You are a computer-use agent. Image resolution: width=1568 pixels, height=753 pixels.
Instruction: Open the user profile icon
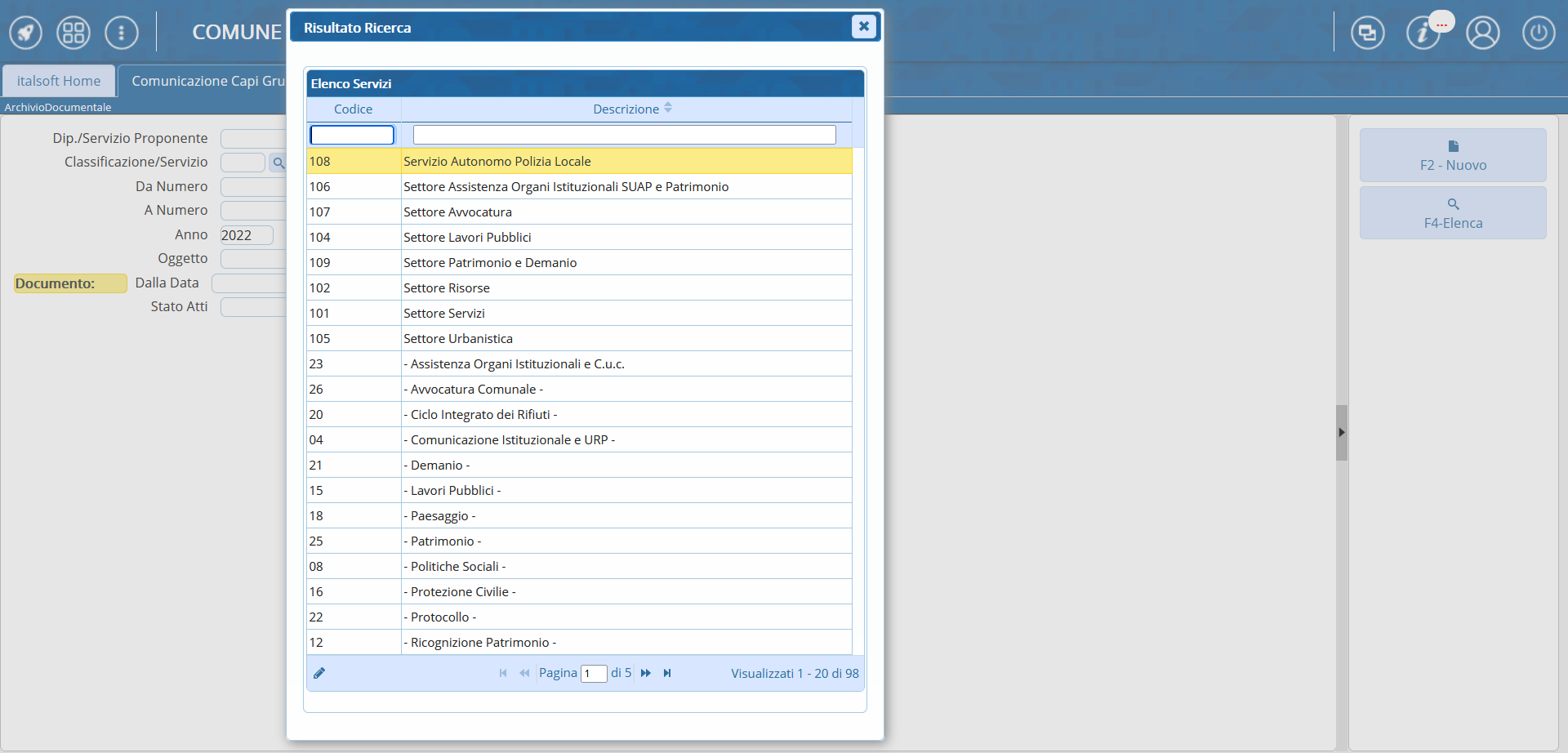[x=1482, y=33]
